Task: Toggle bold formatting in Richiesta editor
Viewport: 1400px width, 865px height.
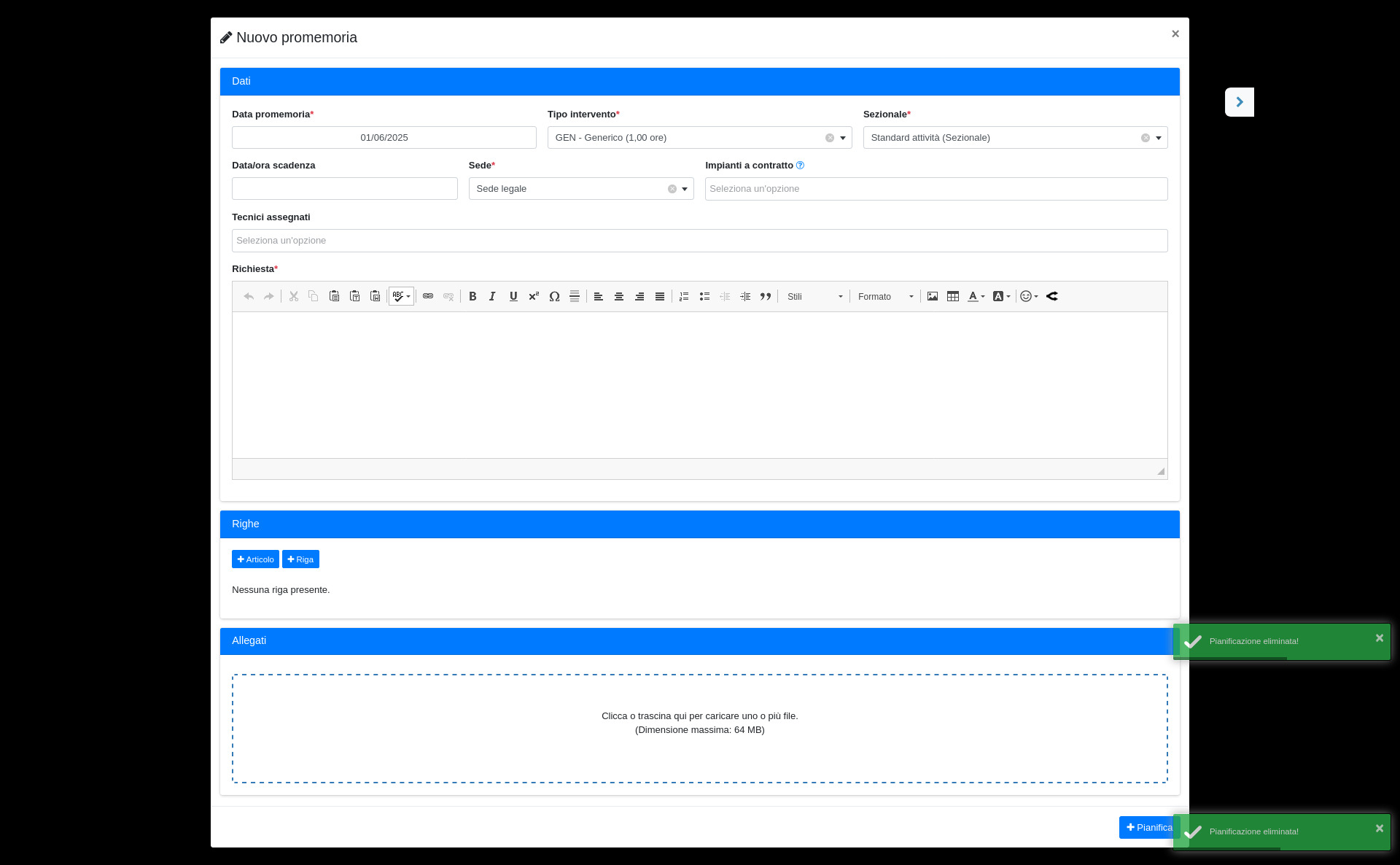Action: (x=472, y=296)
